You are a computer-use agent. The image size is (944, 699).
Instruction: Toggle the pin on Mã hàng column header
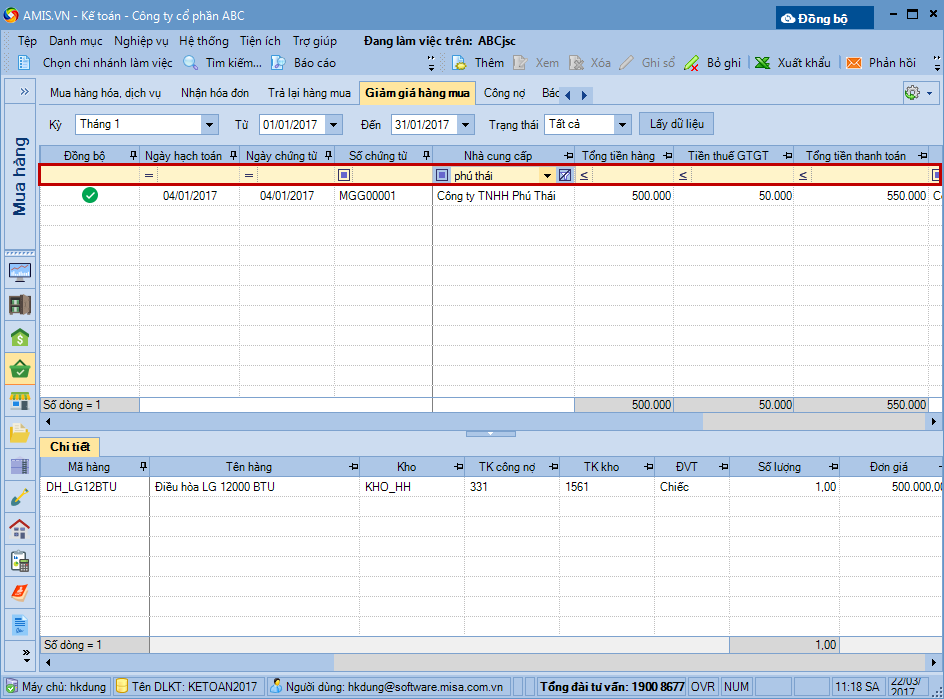142,467
